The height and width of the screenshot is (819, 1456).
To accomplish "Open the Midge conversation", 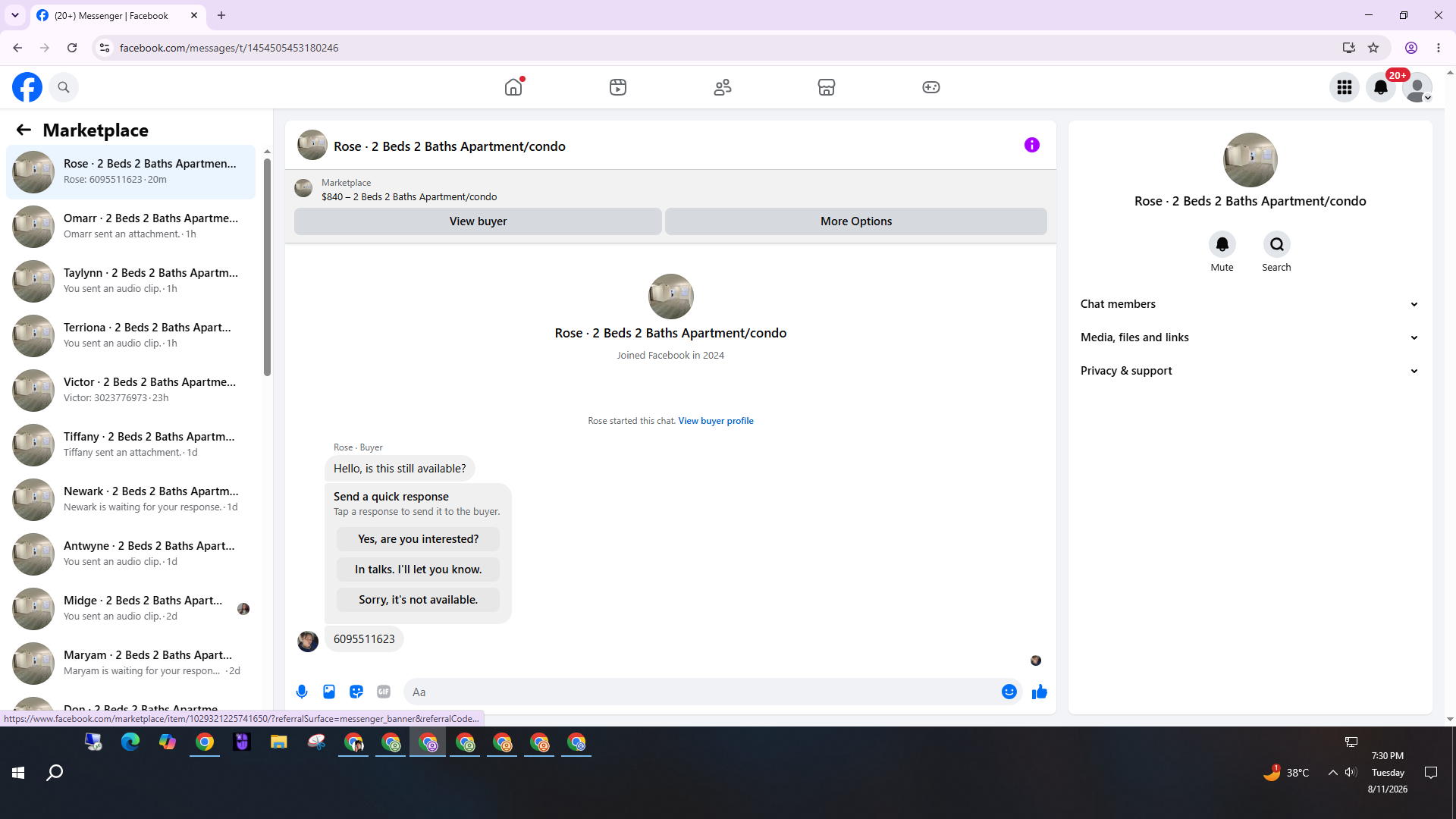I will pyautogui.click(x=131, y=609).
